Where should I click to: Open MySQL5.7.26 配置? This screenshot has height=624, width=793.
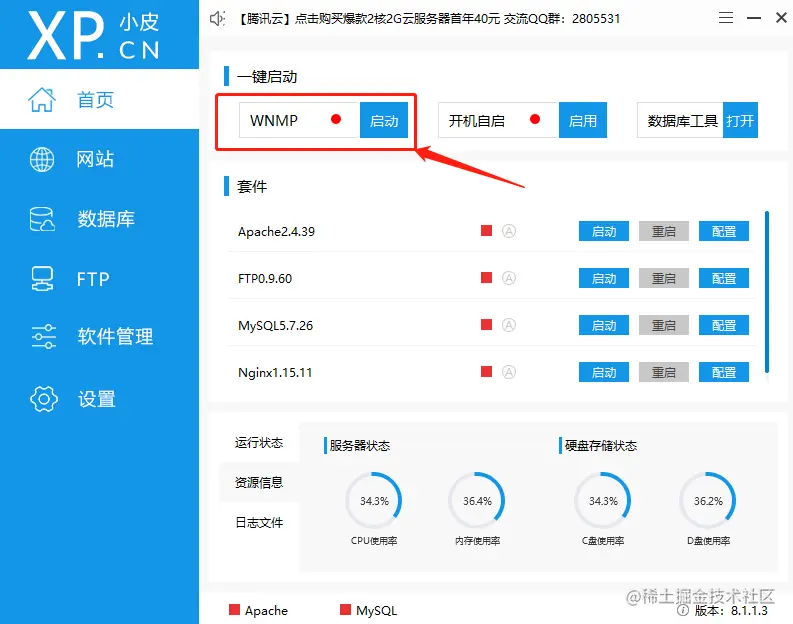tap(724, 325)
